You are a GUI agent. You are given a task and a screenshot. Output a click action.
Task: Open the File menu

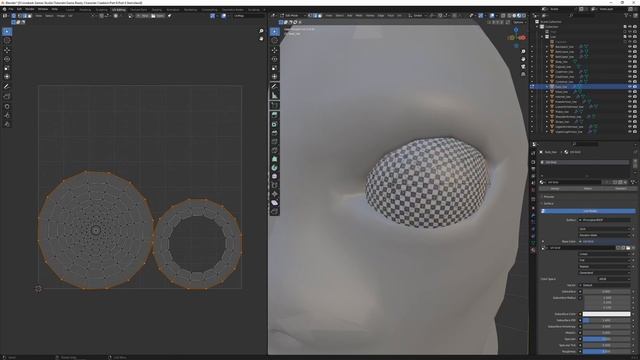click(x=11, y=9)
